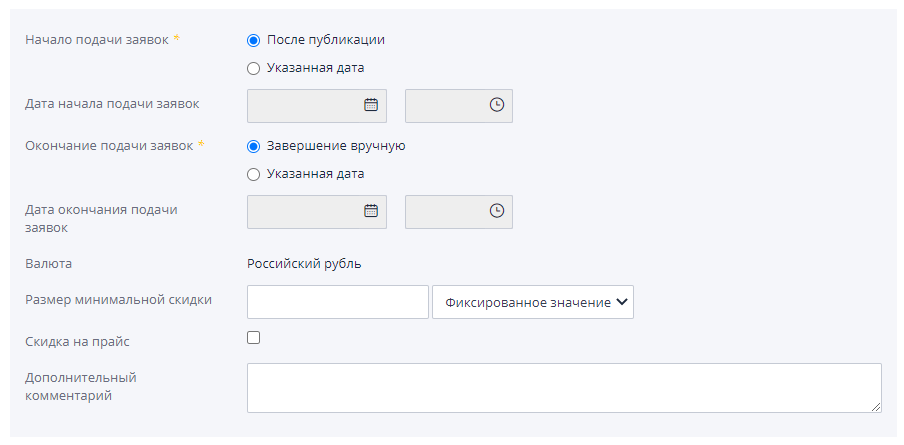Click the start date text field
Image resolution: width=904 pixels, height=445 pixels.
pyautogui.click(x=304, y=105)
